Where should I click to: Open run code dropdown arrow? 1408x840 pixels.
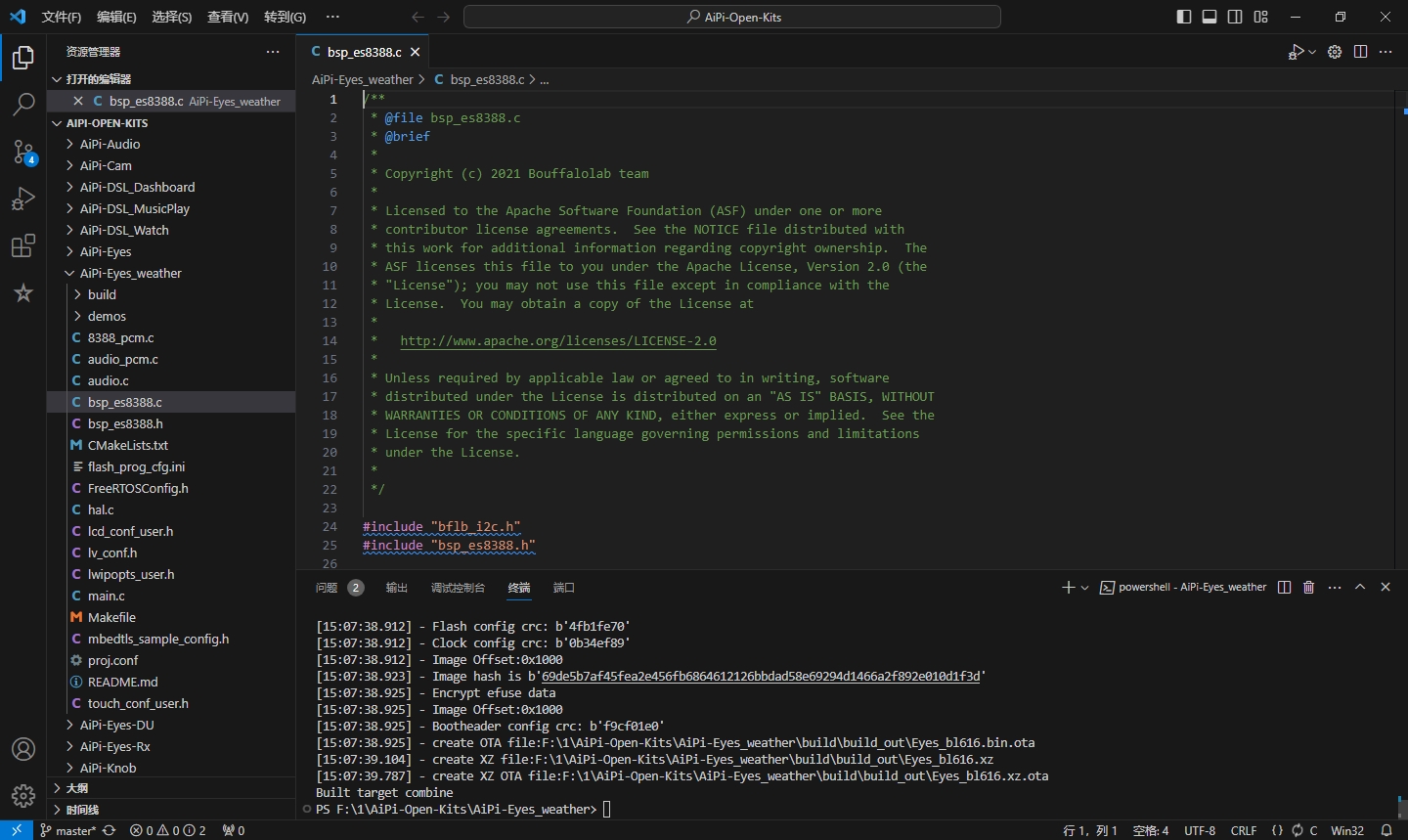[x=1312, y=52]
